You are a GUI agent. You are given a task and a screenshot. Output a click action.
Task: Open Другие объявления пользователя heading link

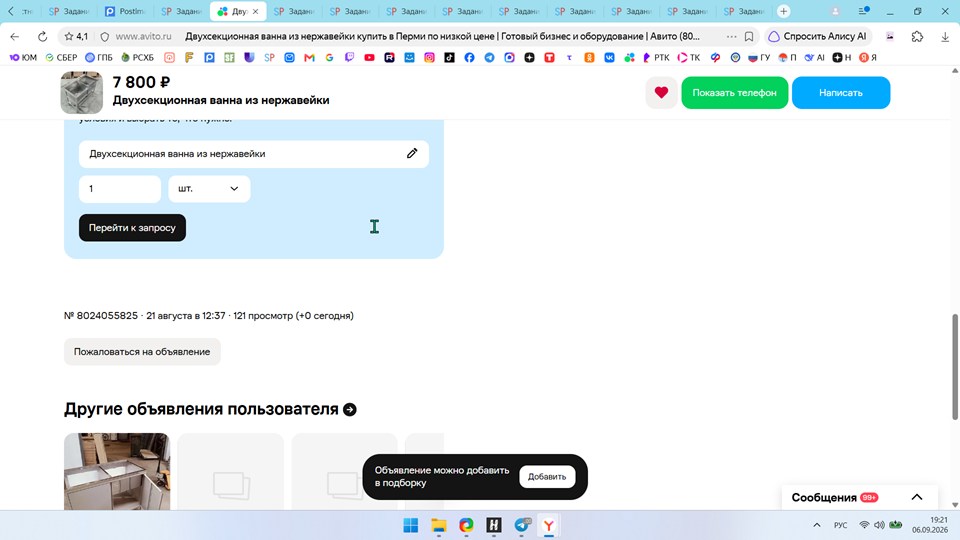[201, 409]
